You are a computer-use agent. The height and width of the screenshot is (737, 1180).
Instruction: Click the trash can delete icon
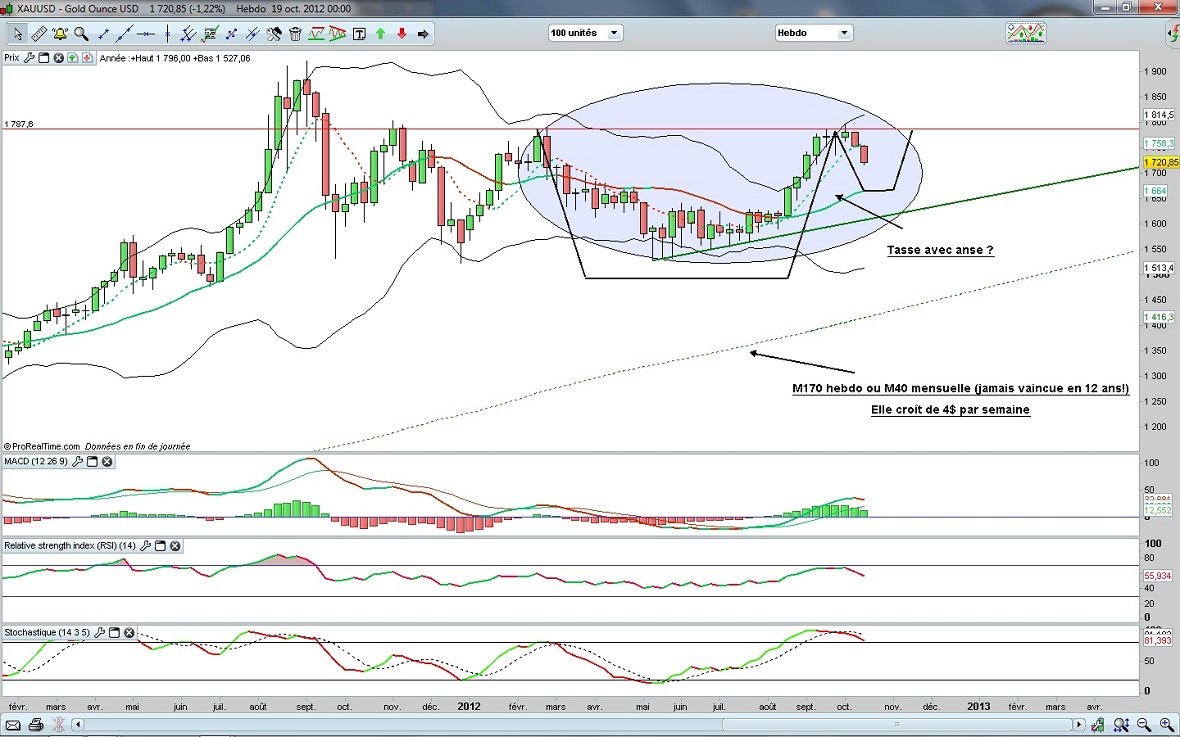[296, 34]
